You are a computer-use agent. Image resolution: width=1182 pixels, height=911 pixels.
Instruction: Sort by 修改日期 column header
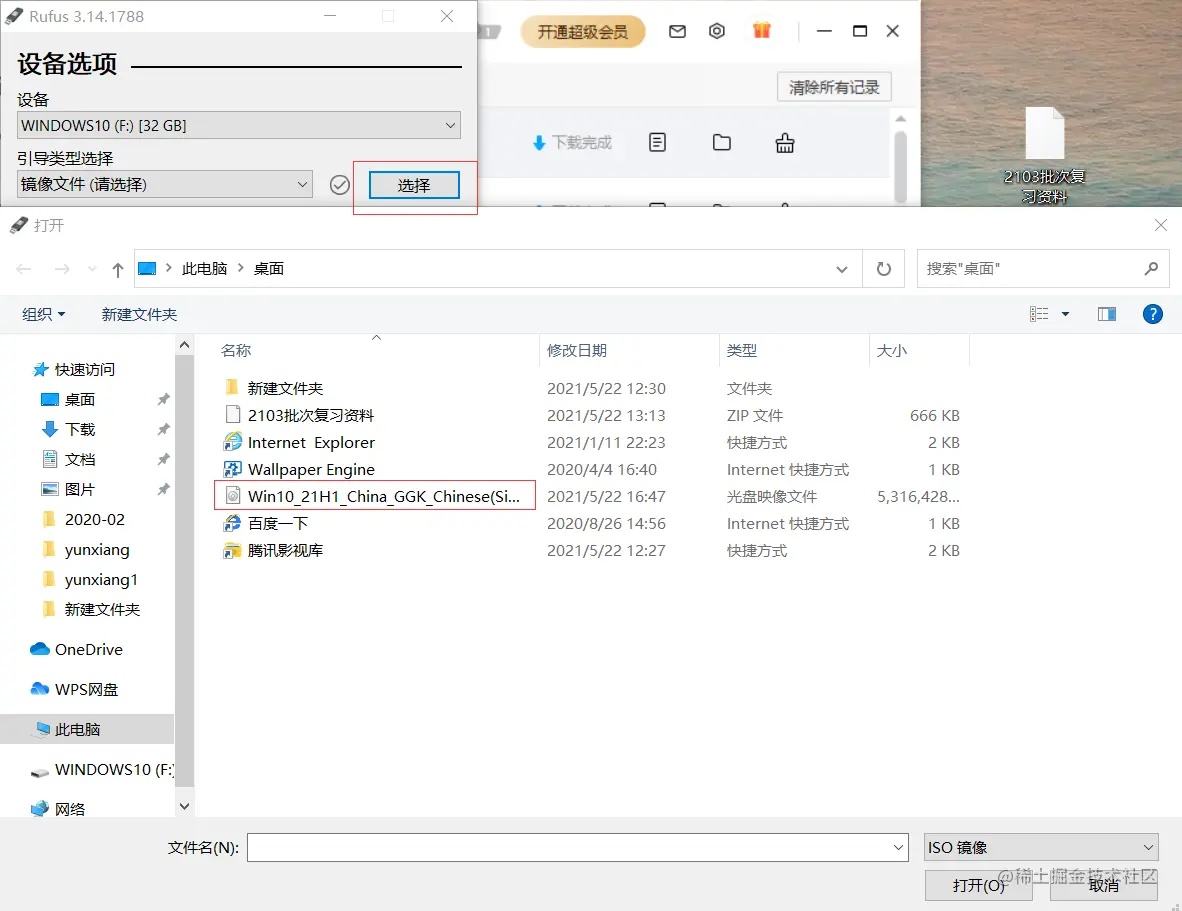(577, 350)
